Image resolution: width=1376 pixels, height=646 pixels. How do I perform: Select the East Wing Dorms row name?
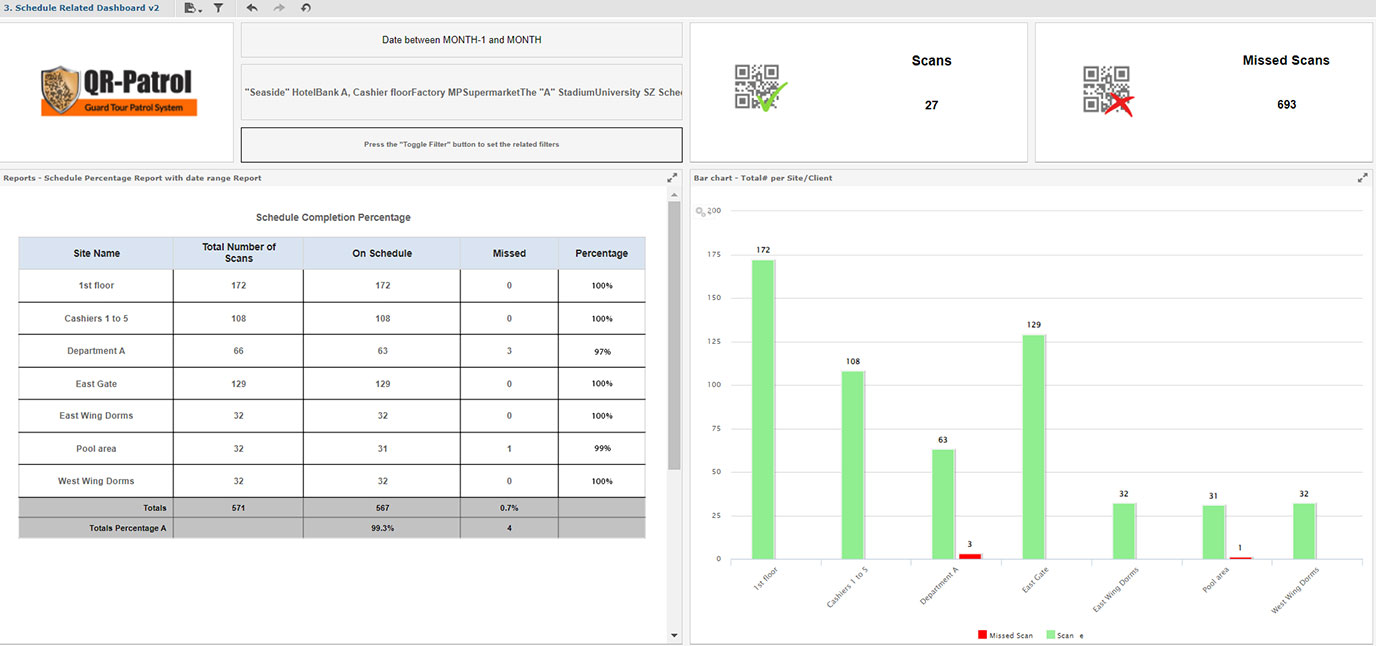tap(96, 416)
